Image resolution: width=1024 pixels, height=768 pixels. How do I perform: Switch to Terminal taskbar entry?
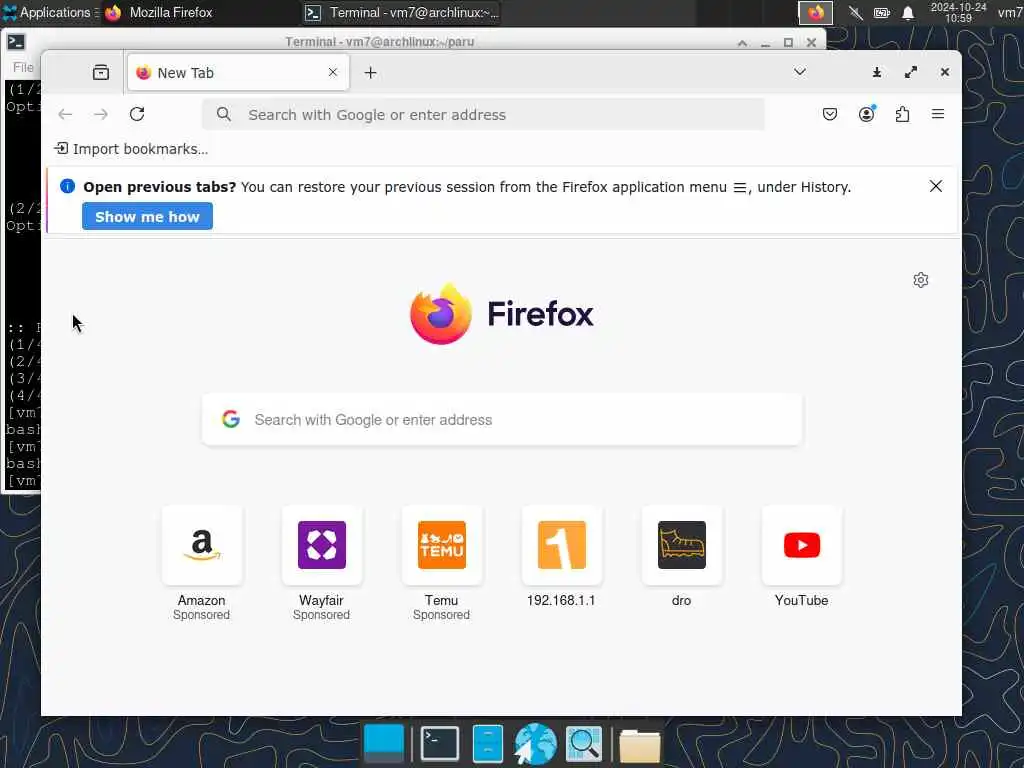click(x=402, y=12)
